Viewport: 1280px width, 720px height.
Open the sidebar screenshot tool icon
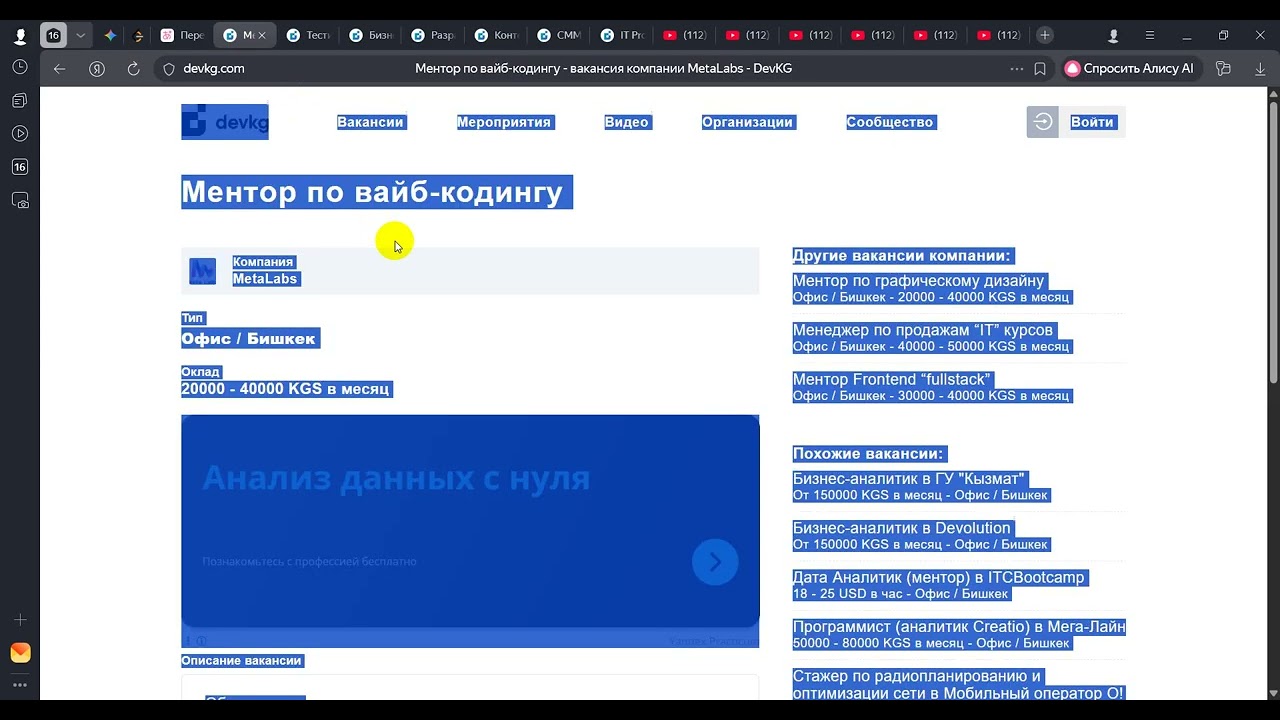click(x=20, y=201)
